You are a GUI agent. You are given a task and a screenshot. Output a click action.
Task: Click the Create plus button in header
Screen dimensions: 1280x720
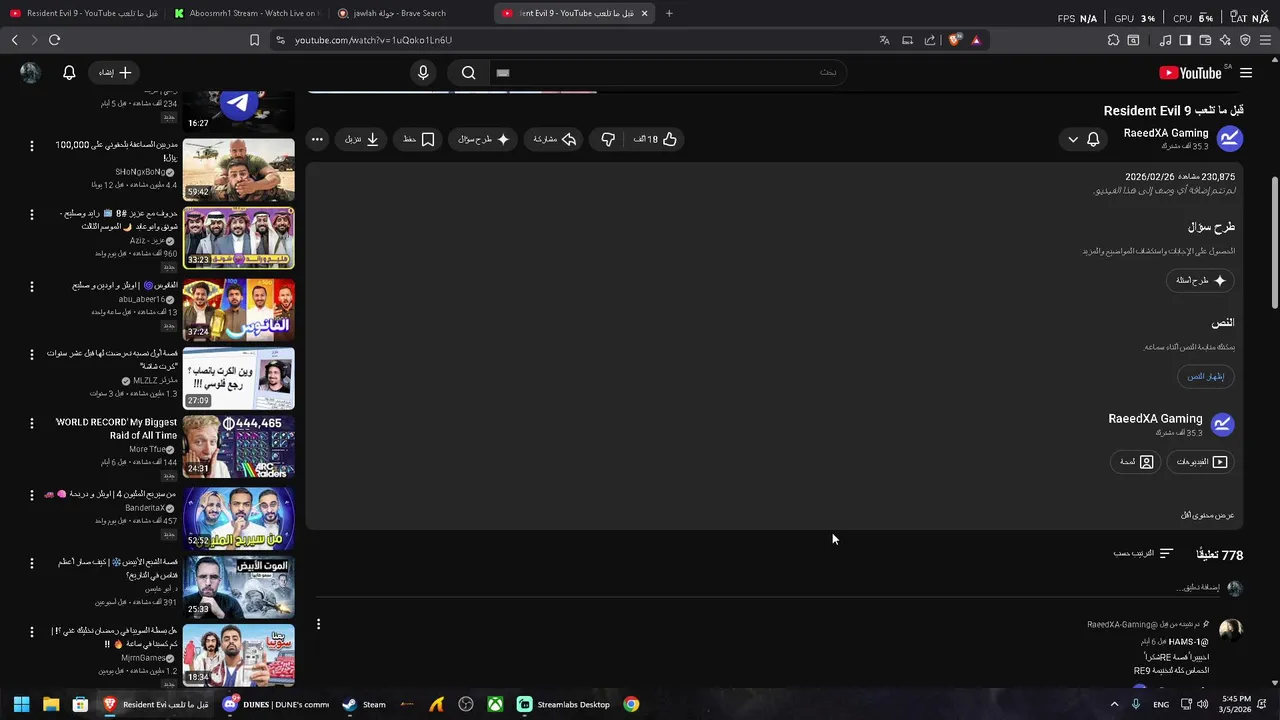click(x=116, y=73)
